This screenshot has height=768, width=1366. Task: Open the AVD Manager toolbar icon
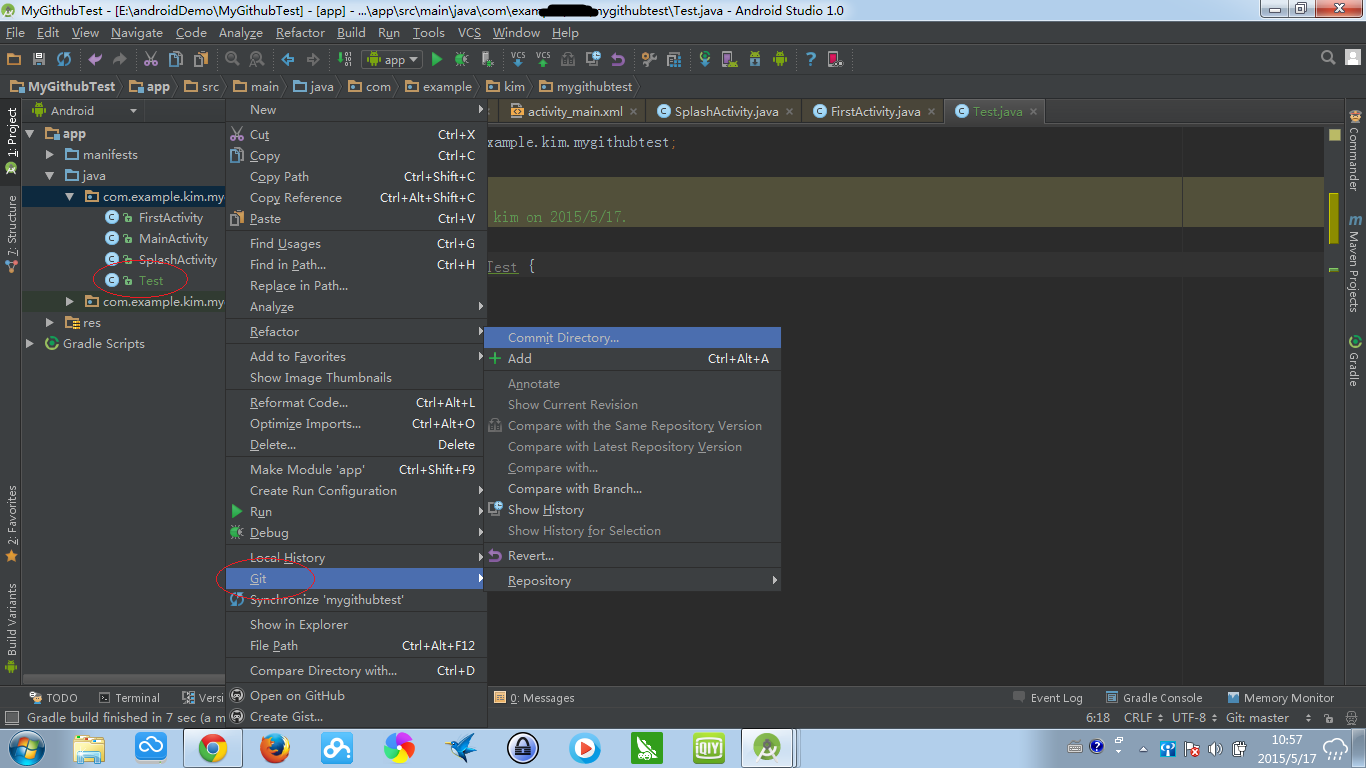[x=729, y=60]
